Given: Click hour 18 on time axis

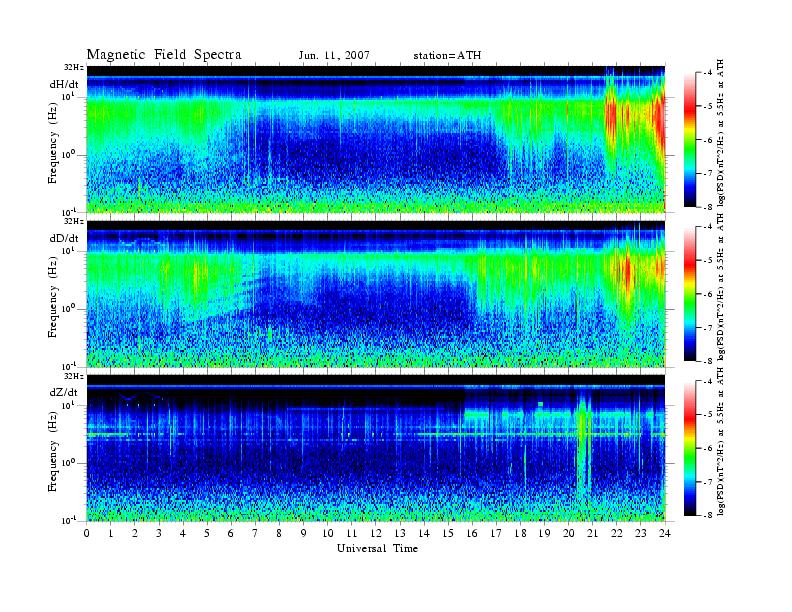Looking at the screenshot, I should coord(520,533).
